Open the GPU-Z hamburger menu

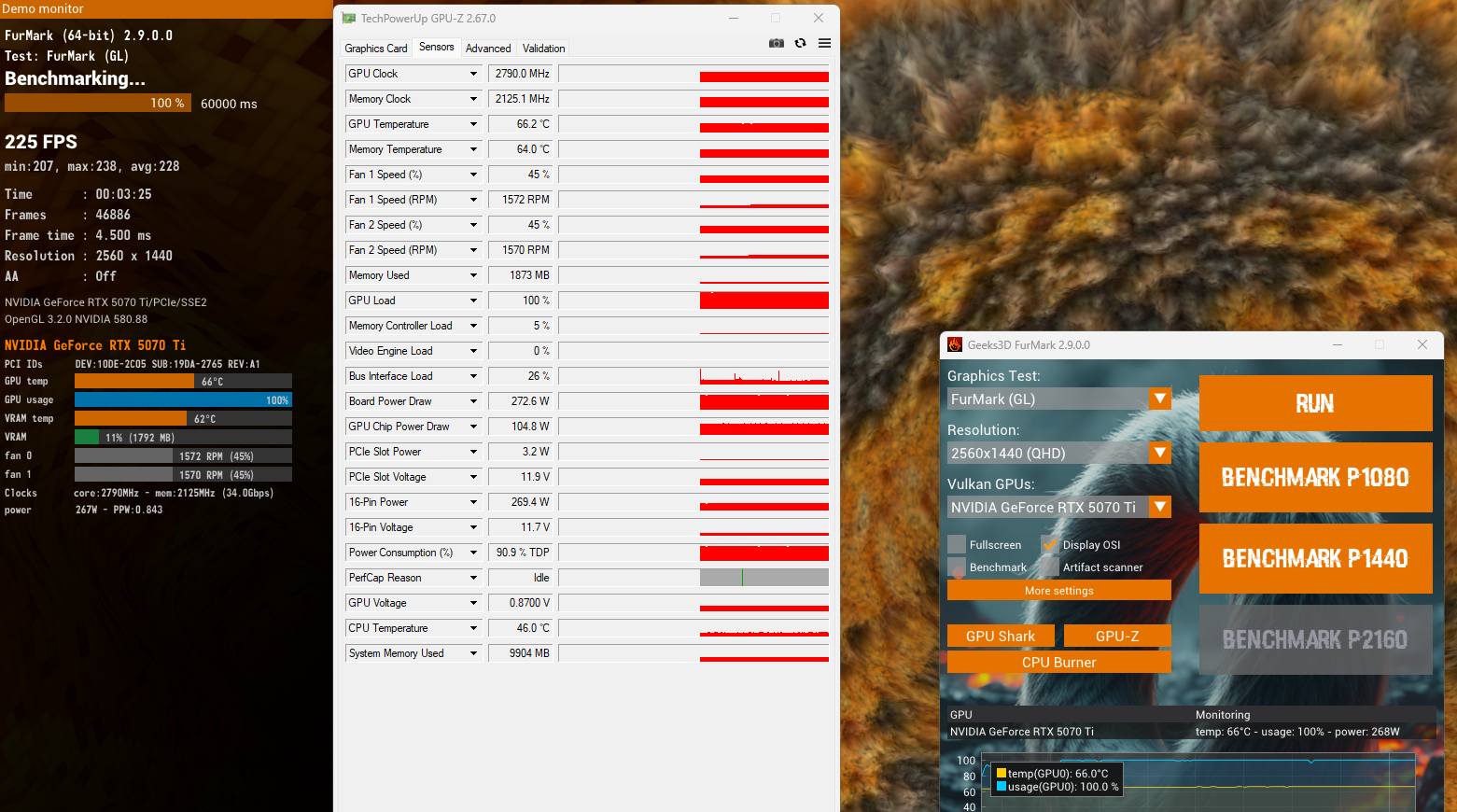click(x=825, y=43)
